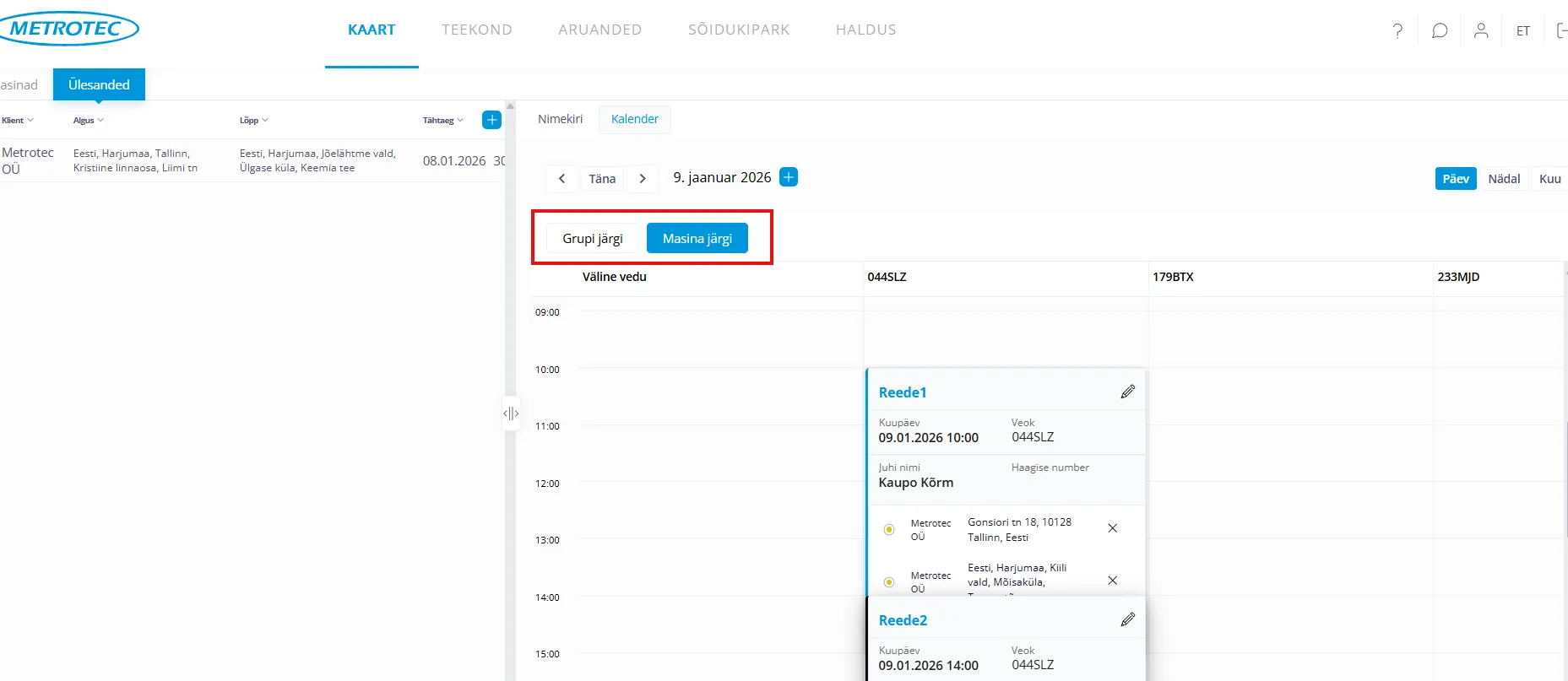The width and height of the screenshot is (1568, 681).
Task: Edit Reede1 trip with the pencil icon
Action: [x=1127, y=392]
